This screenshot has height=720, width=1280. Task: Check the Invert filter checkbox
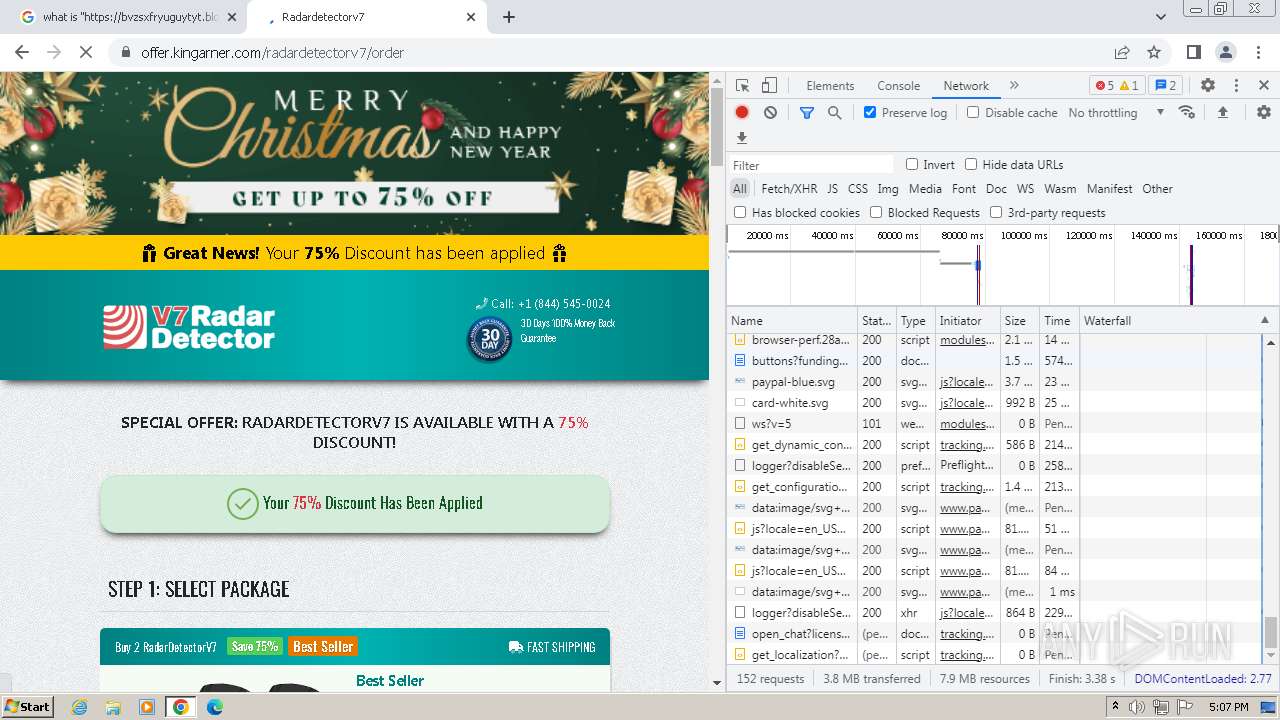[x=912, y=164]
